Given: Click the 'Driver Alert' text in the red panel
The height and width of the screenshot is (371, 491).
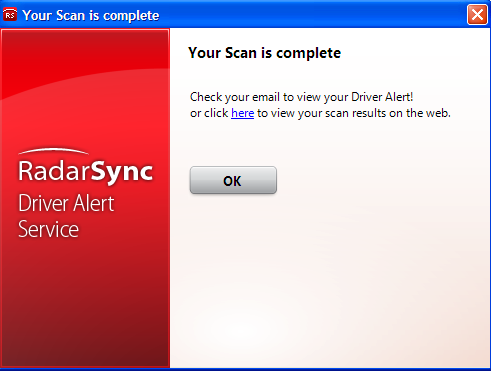Looking at the screenshot, I should tap(66, 203).
